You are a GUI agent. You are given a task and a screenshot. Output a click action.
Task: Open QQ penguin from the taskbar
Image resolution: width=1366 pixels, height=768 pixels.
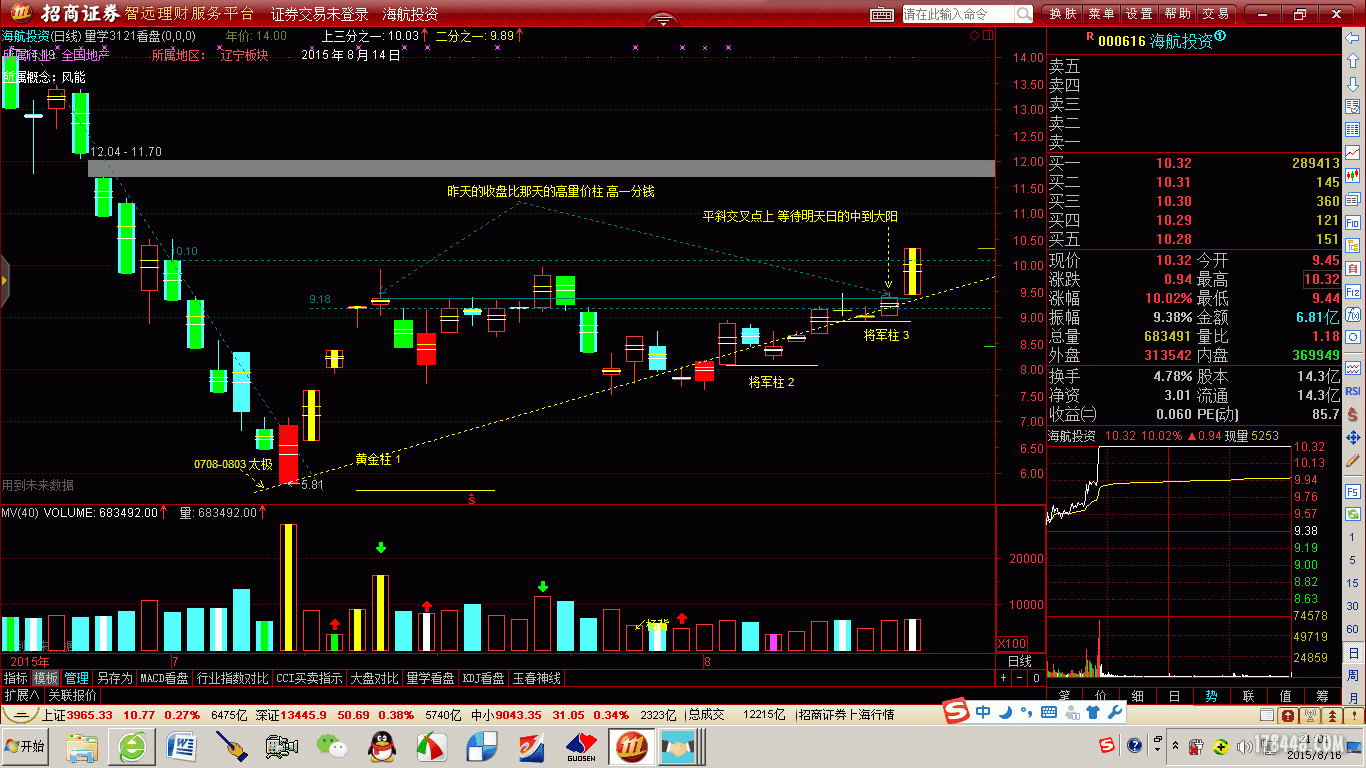380,746
